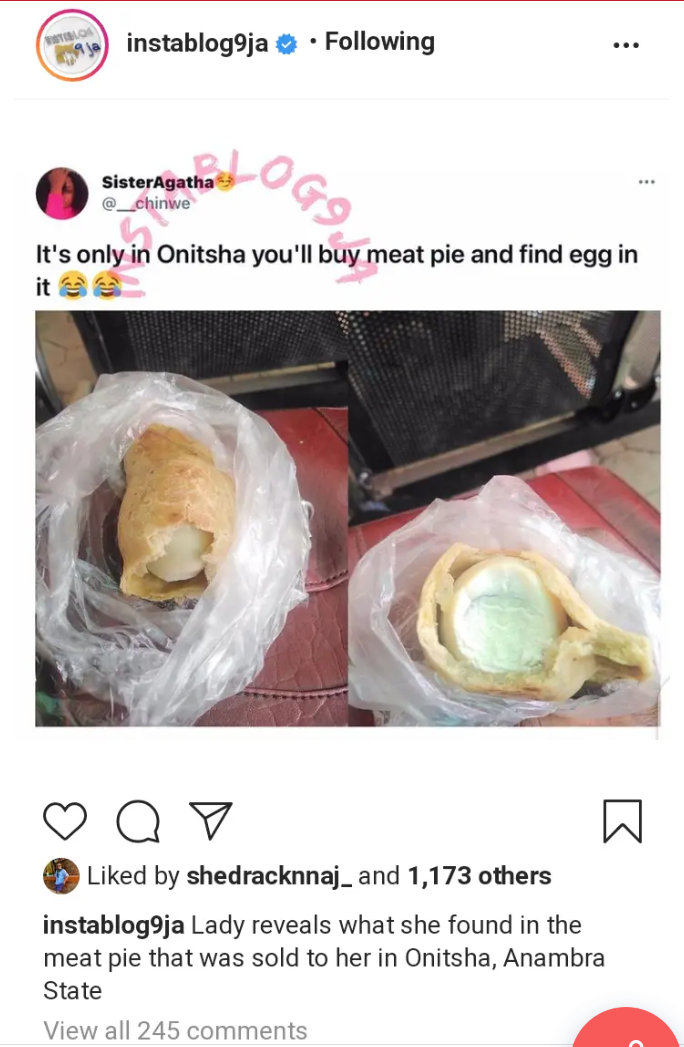Select the @__chinwe handle text
The image size is (684, 1047).
tap(146, 203)
